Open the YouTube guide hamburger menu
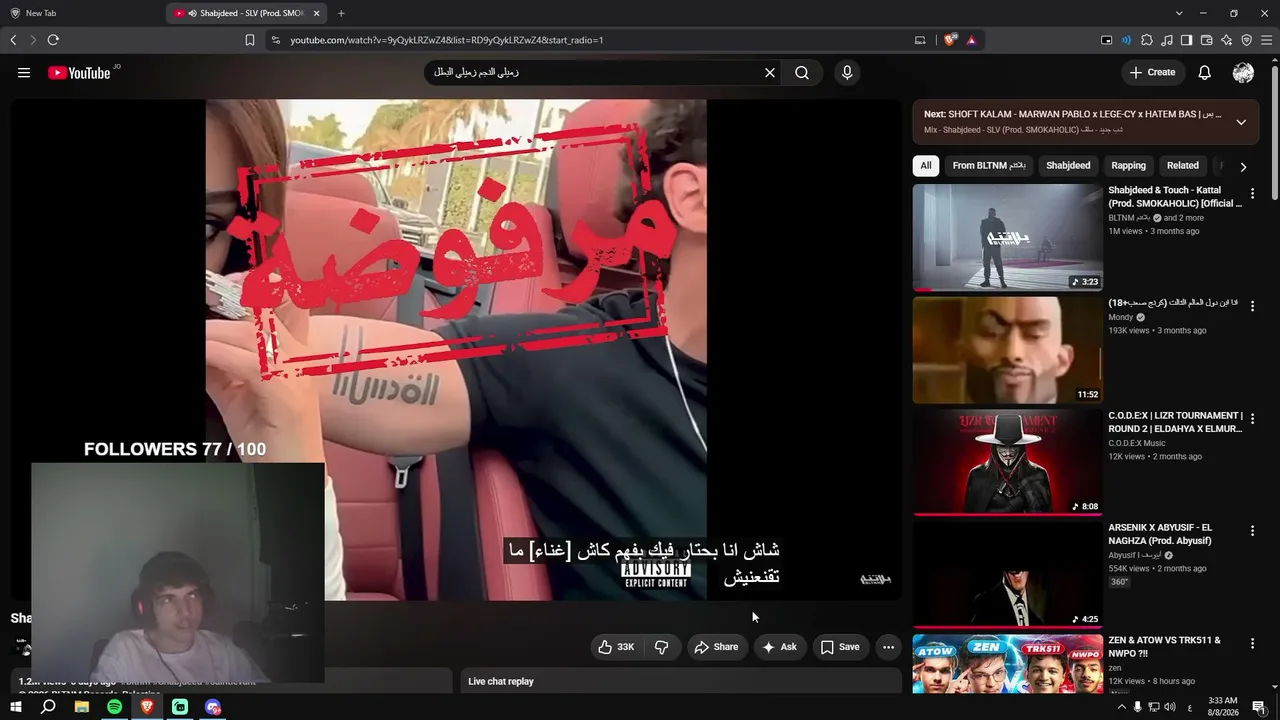The height and width of the screenshot is (720, 1280). pos(24,72)
